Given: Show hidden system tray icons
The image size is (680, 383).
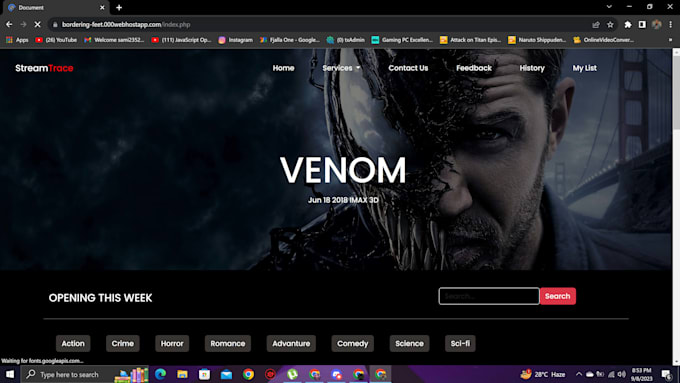Looking at the screenshot, I should pyautogui.click(x=579, y=374).
